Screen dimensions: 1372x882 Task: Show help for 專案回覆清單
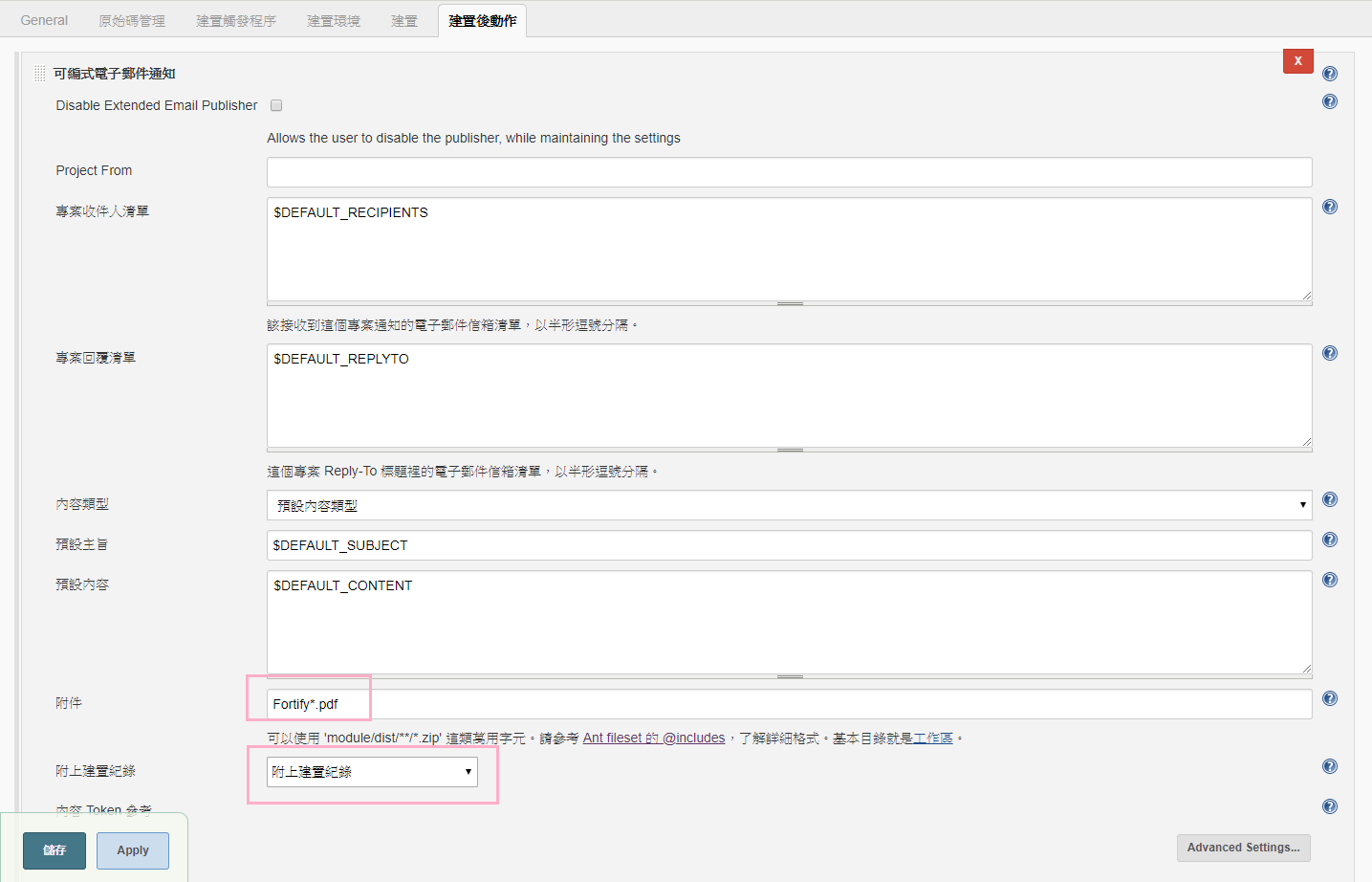pos(1330,353)
